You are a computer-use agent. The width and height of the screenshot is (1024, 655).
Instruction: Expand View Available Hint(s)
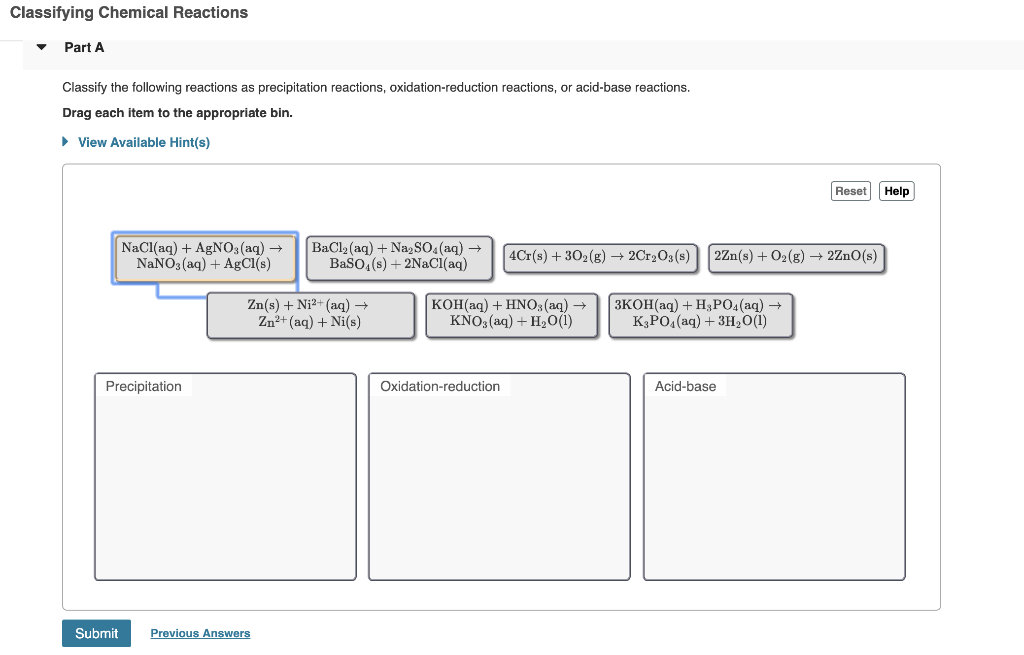(x=143, y=142)
